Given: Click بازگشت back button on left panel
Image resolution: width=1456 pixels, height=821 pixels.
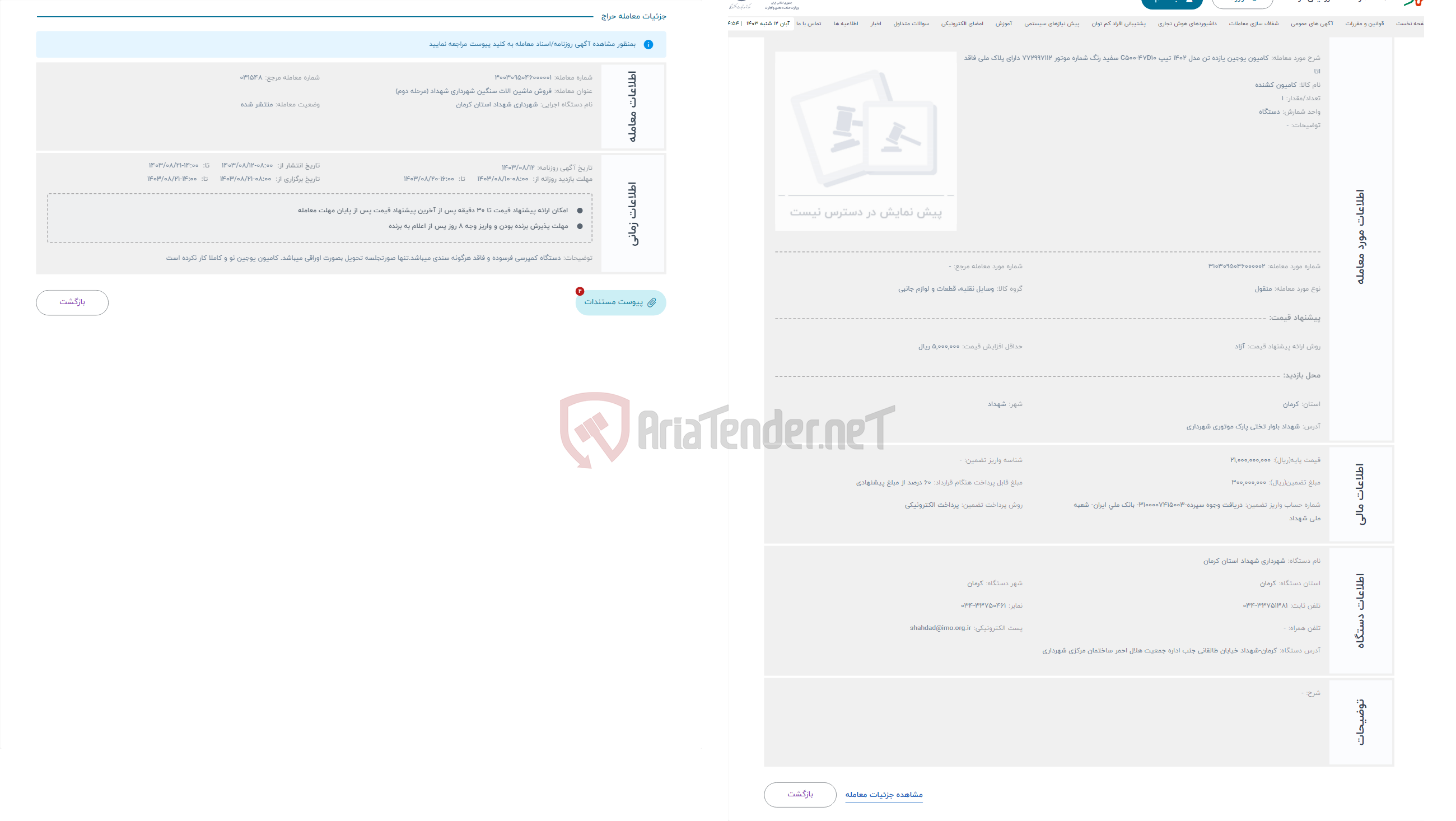Looking at the screenshot, I should pos(72,302).
